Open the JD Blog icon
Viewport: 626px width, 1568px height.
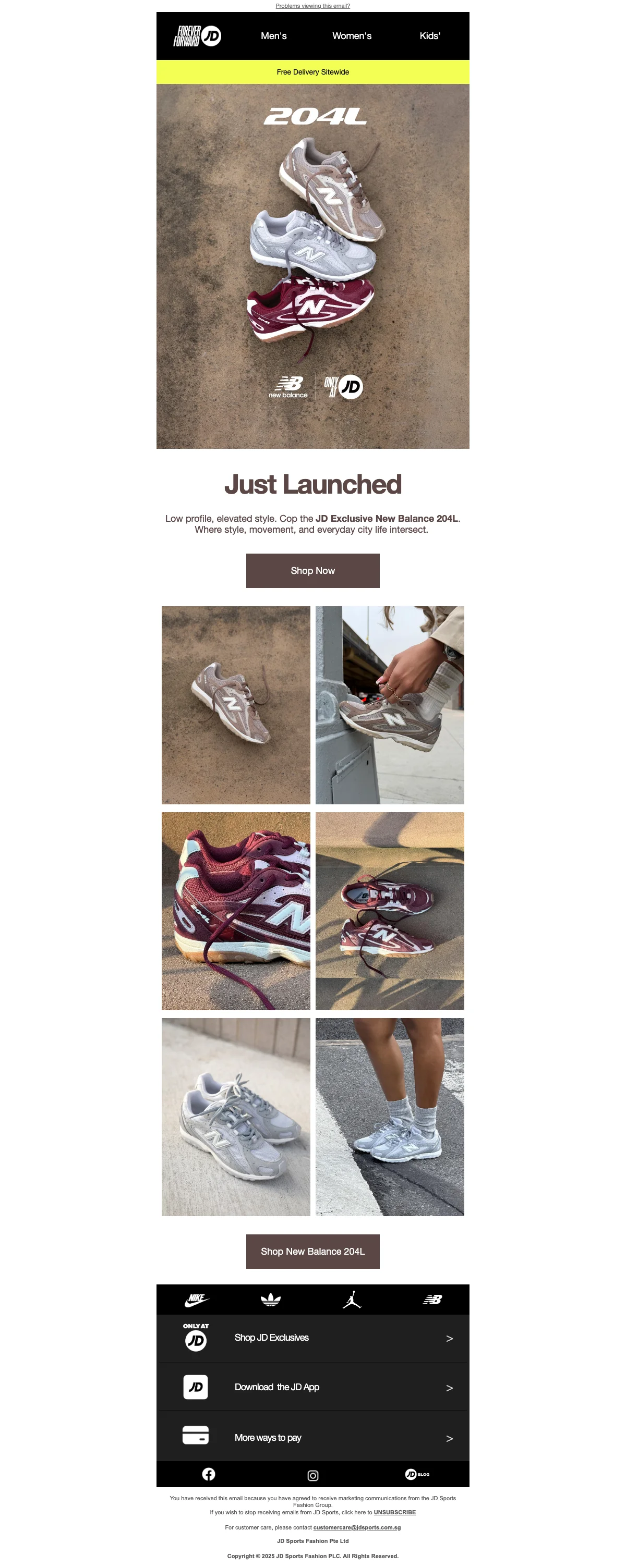click(x=417, y=1474)
